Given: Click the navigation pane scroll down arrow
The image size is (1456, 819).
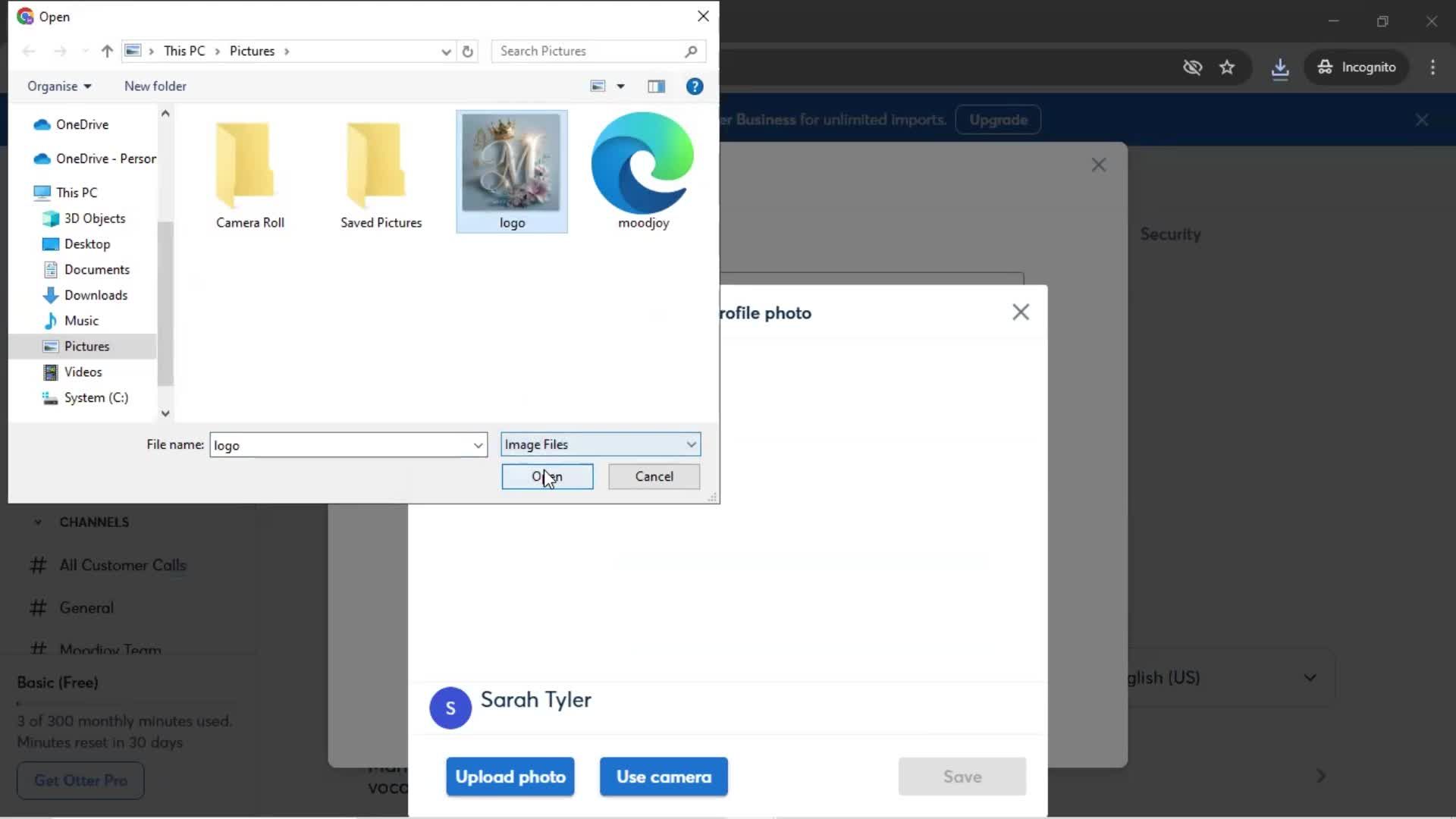Looking at the screenshot, I should (165, 414).
